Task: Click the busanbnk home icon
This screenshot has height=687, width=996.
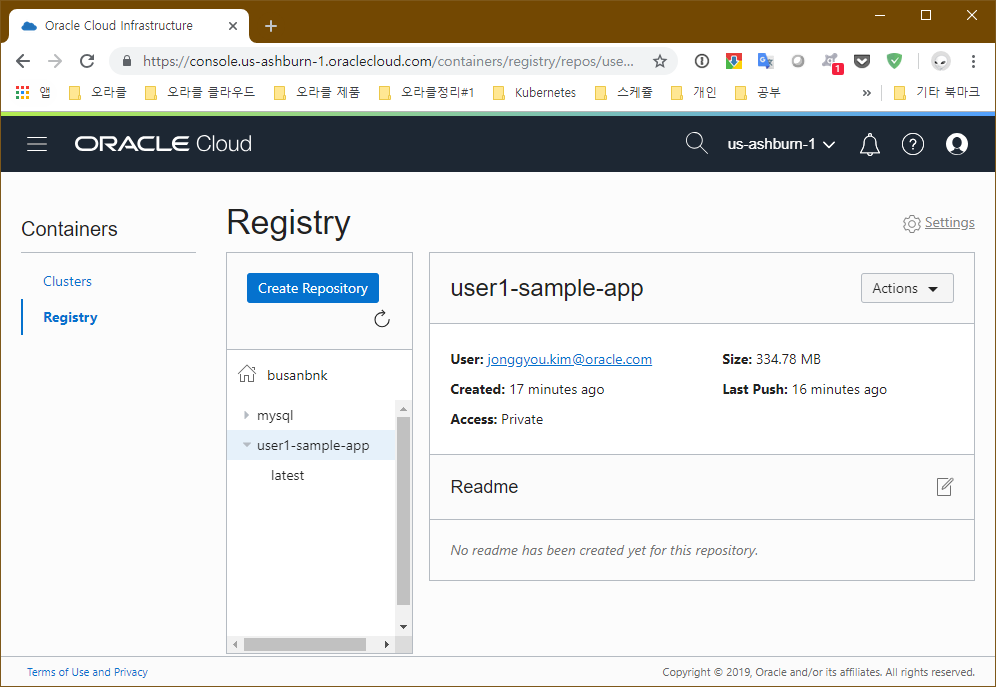Action: (247, 375)
